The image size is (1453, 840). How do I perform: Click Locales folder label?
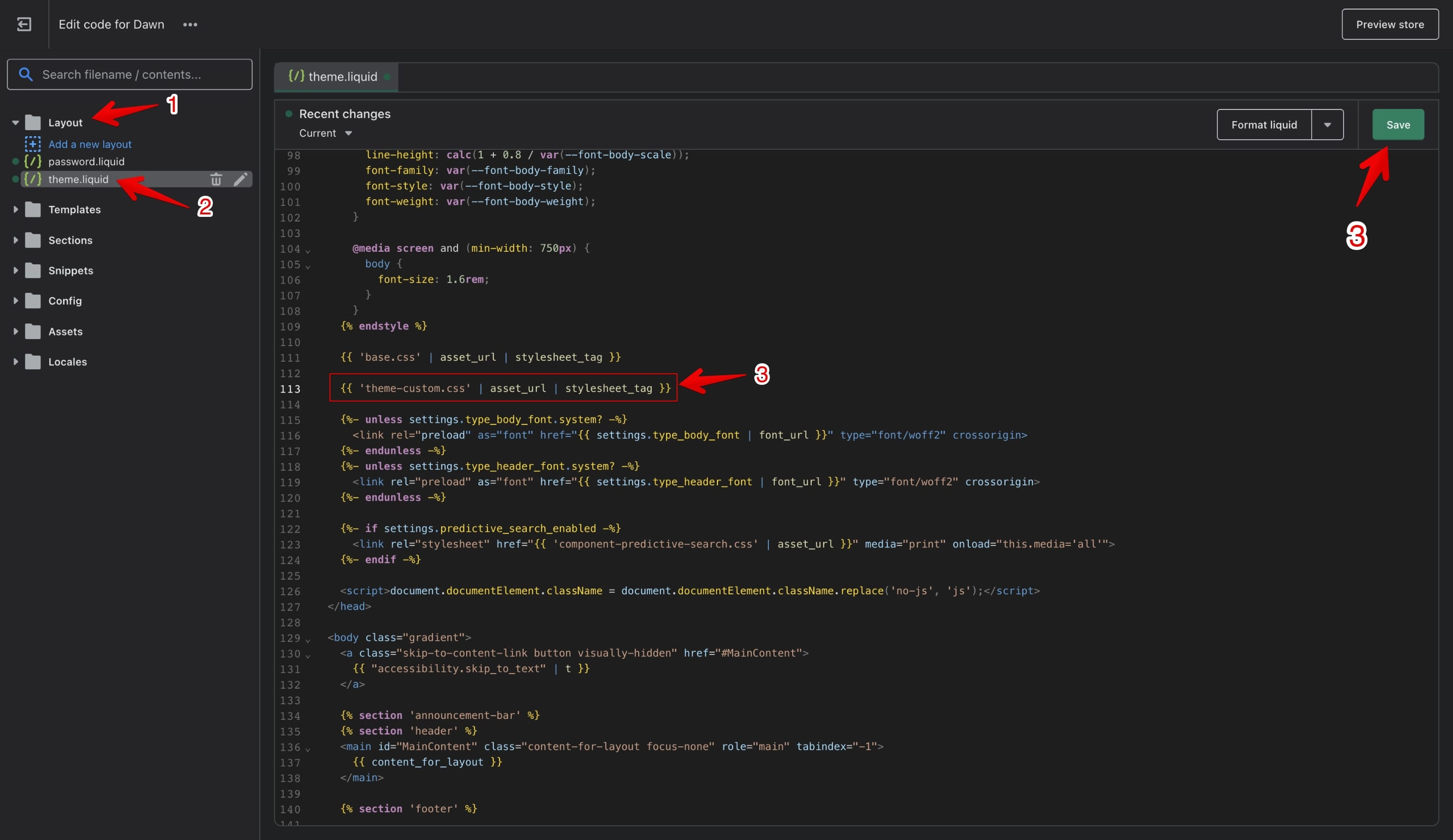click(68, 362)
